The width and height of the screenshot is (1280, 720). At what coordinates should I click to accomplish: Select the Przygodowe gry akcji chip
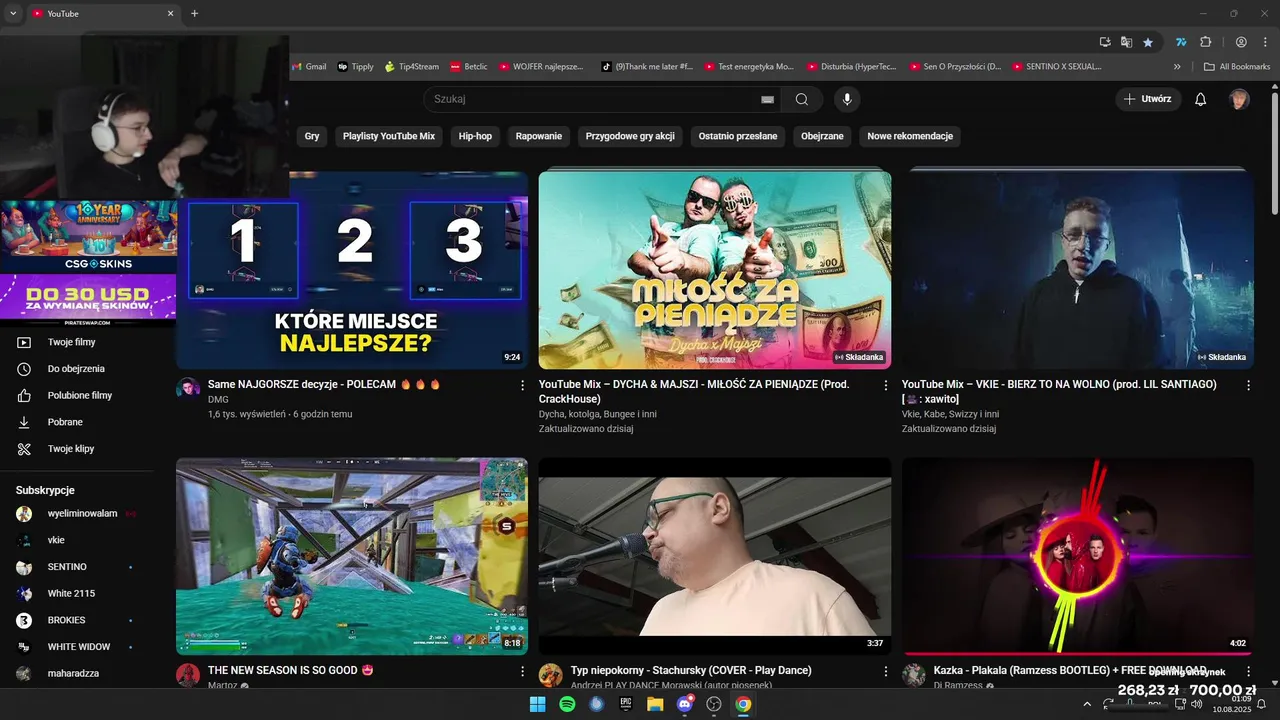tap(630, 136)
